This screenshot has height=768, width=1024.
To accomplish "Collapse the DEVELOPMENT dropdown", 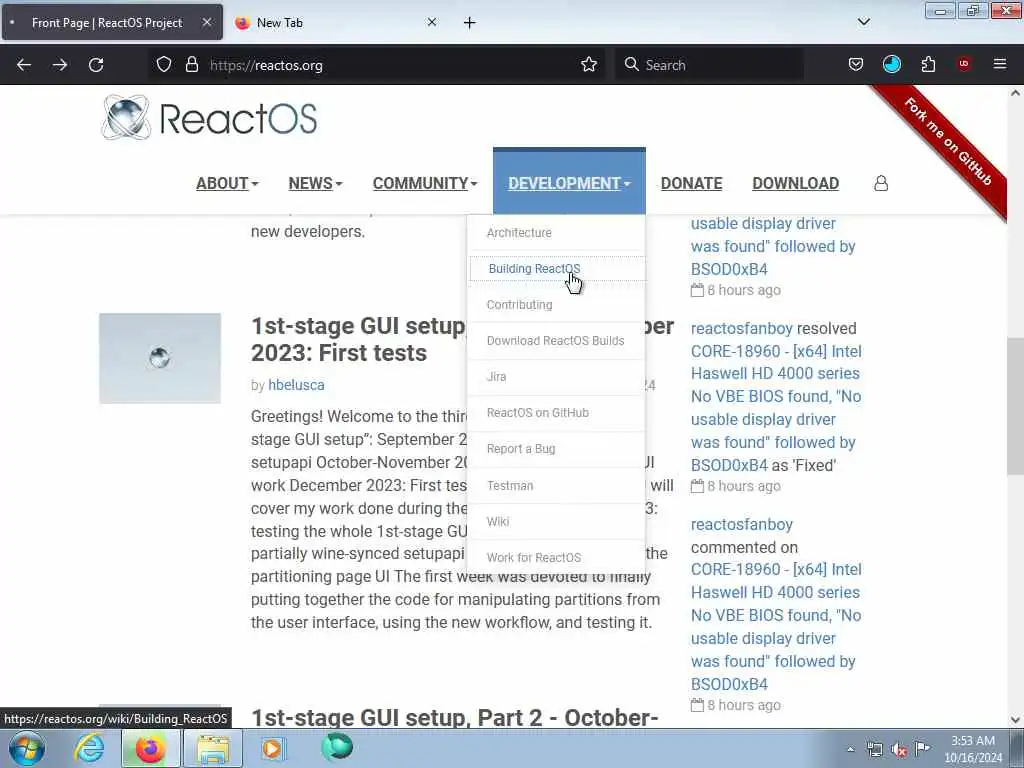I will point(569,184).
